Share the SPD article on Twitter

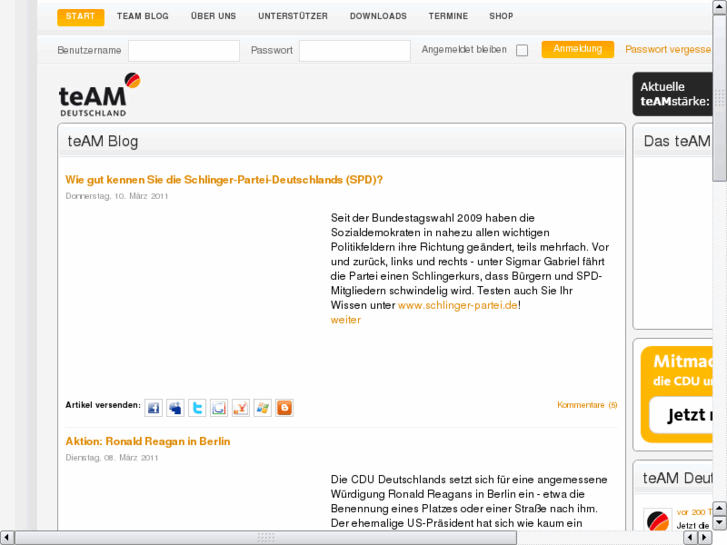point(197,408)
